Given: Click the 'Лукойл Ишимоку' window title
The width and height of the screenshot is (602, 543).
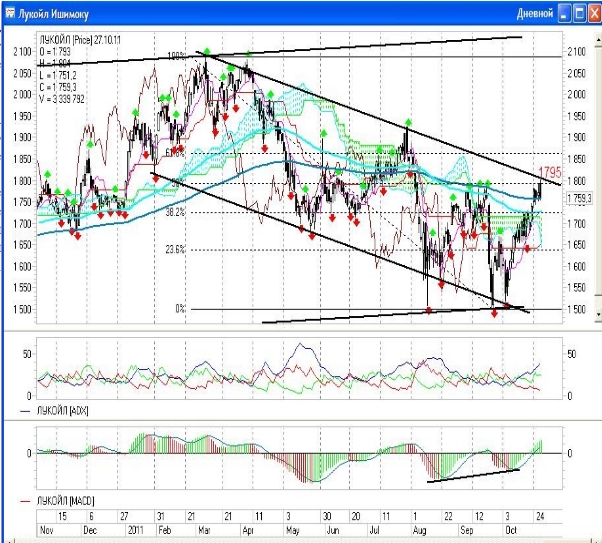Looking at the screenshot, I should coord(53,14).
